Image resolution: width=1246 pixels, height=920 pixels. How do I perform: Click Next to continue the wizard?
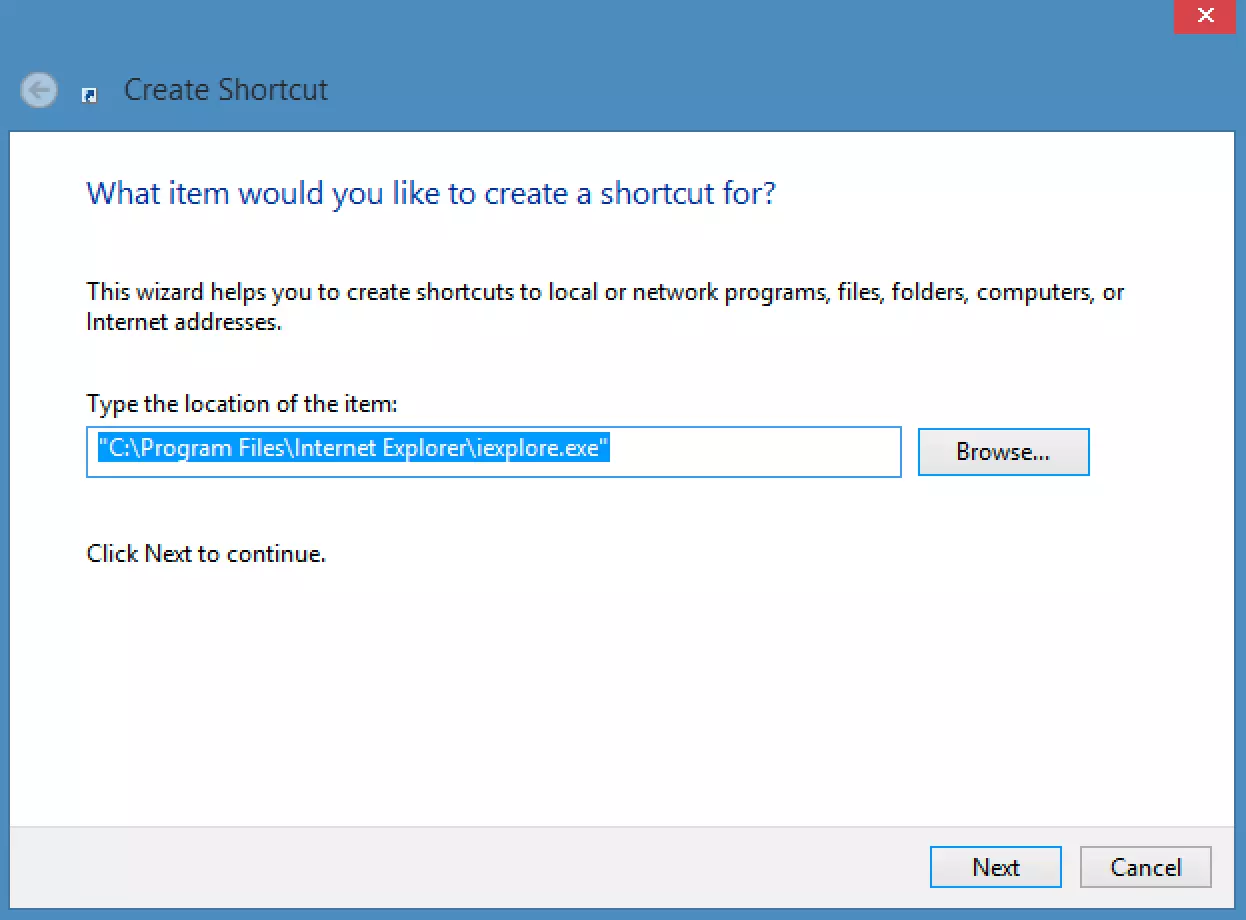pyautogui.click(x=995, y=867)
